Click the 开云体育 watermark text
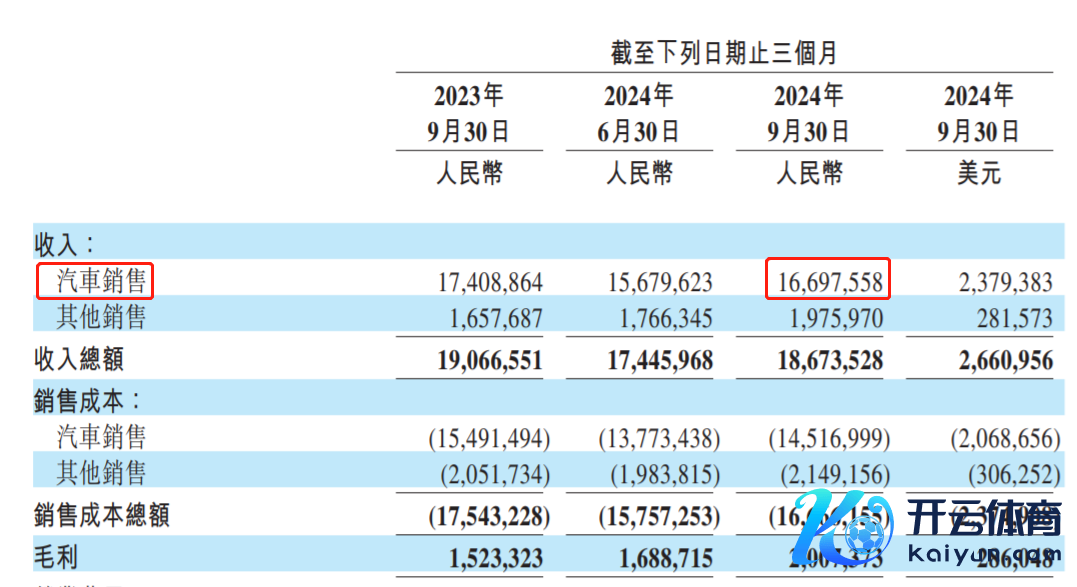 (984, 521)
